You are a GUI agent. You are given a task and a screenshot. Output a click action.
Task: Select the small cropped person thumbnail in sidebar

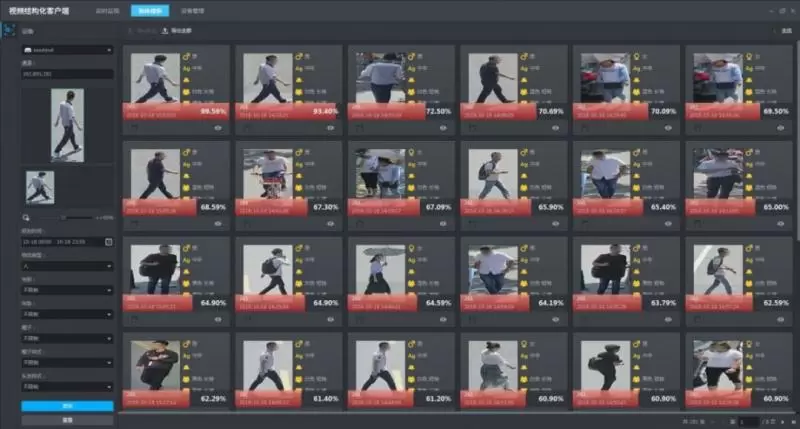point(39,186)
